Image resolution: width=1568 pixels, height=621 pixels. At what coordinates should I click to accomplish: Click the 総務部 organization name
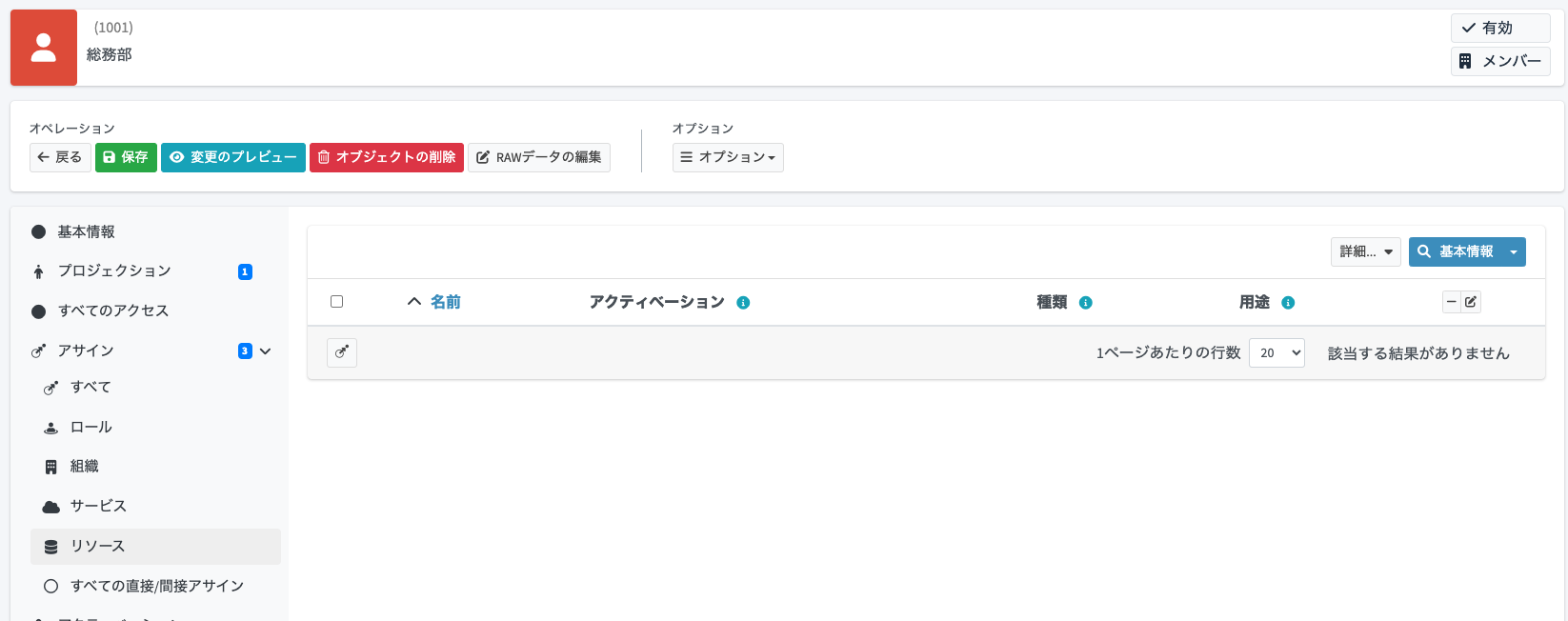click(x=110, y=54)
